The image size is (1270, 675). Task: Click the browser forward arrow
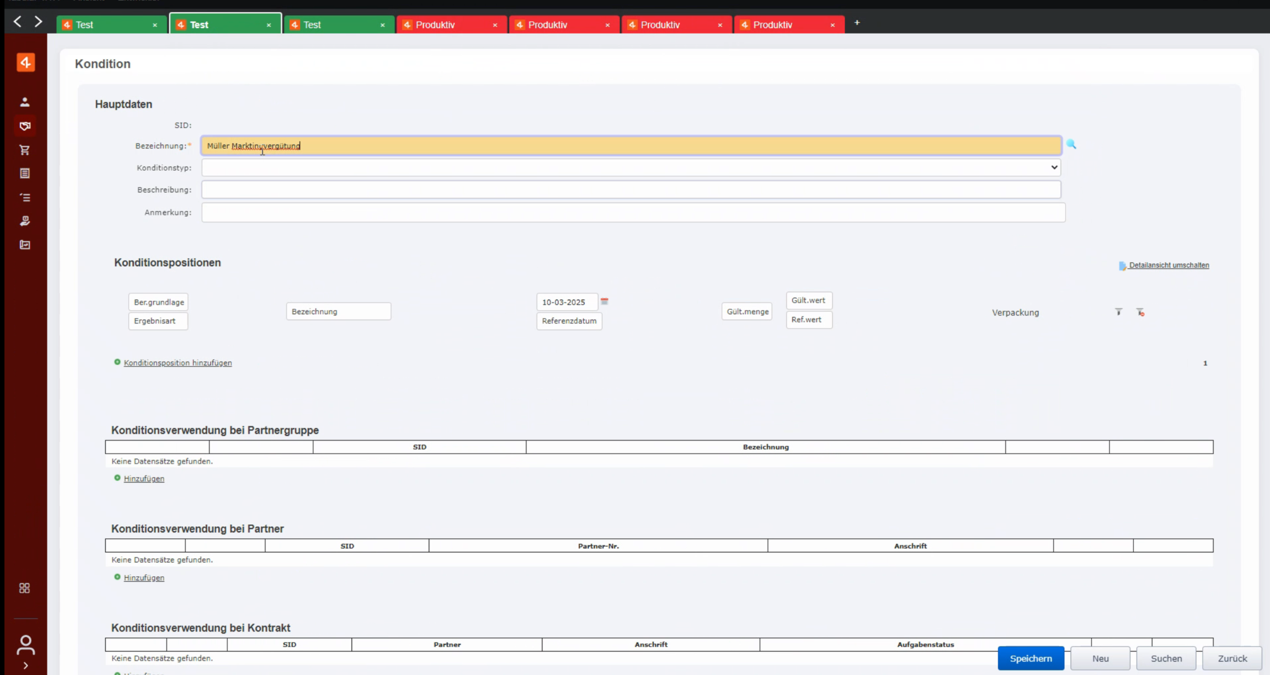[x=38, y=22]
